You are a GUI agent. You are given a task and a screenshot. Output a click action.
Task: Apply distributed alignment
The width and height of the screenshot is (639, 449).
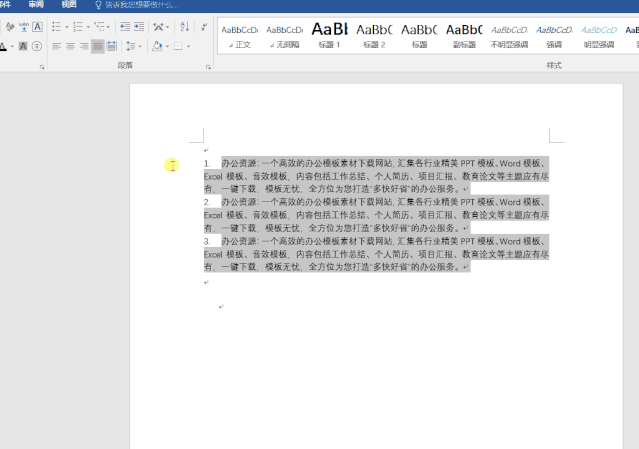click(x=112, y=46)
